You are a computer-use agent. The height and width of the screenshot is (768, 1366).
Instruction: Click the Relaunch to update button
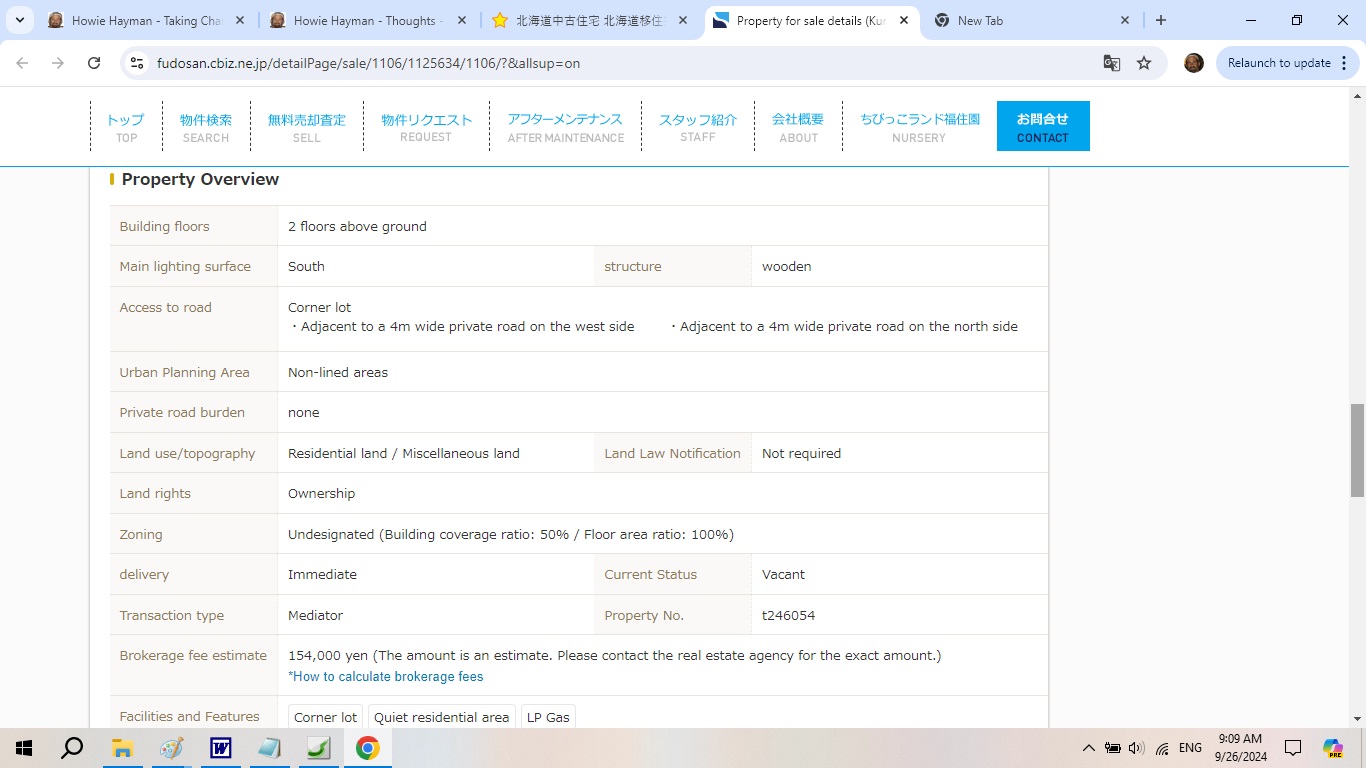(x=1278, y=63)
